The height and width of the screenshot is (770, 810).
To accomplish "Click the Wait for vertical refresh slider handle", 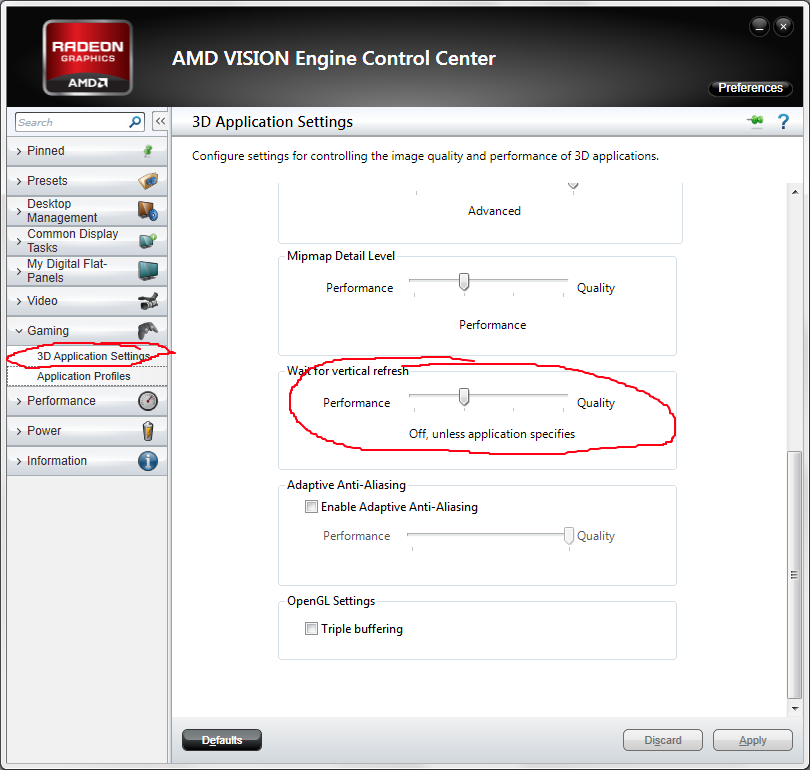I will tap(464, 397).
